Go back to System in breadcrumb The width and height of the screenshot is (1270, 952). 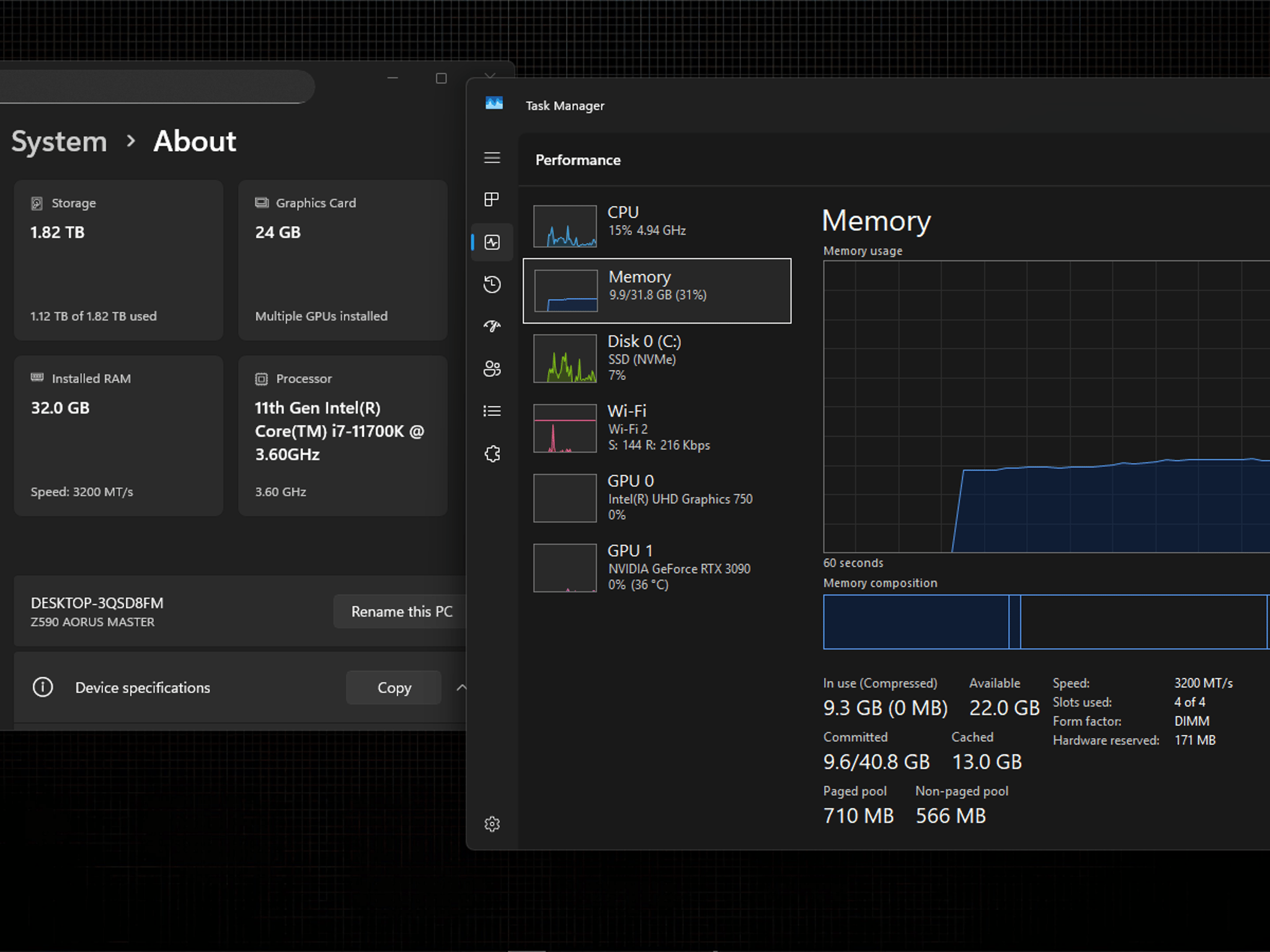click(59, 141)
